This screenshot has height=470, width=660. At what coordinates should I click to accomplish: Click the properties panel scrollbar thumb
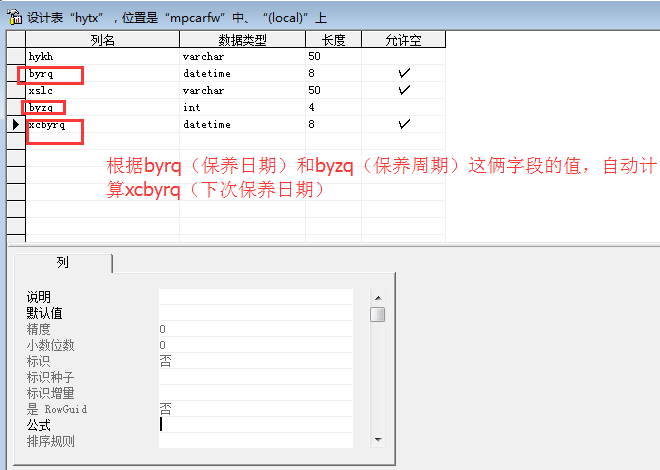(x=377, y=314)
